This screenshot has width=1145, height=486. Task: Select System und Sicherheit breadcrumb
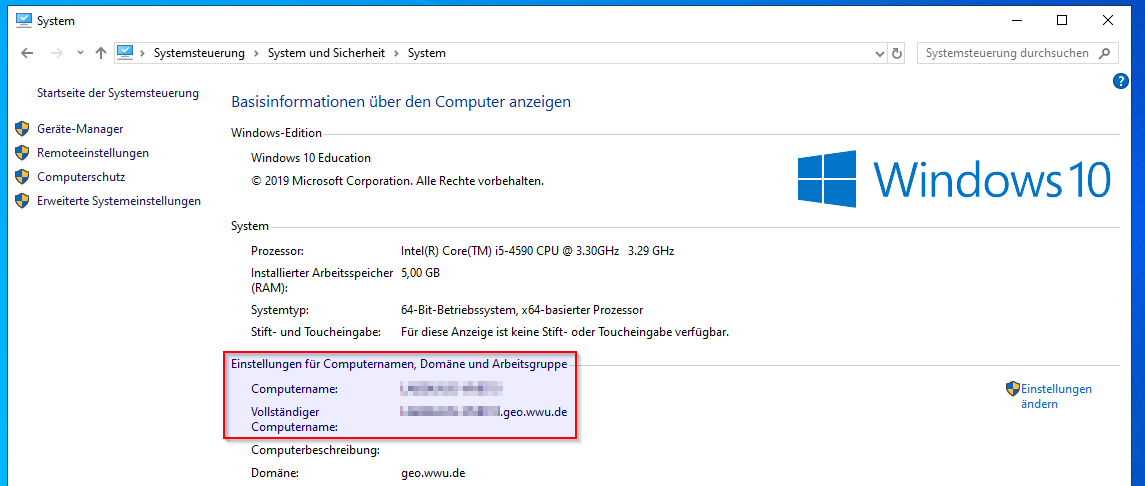(x=326, y=53)
